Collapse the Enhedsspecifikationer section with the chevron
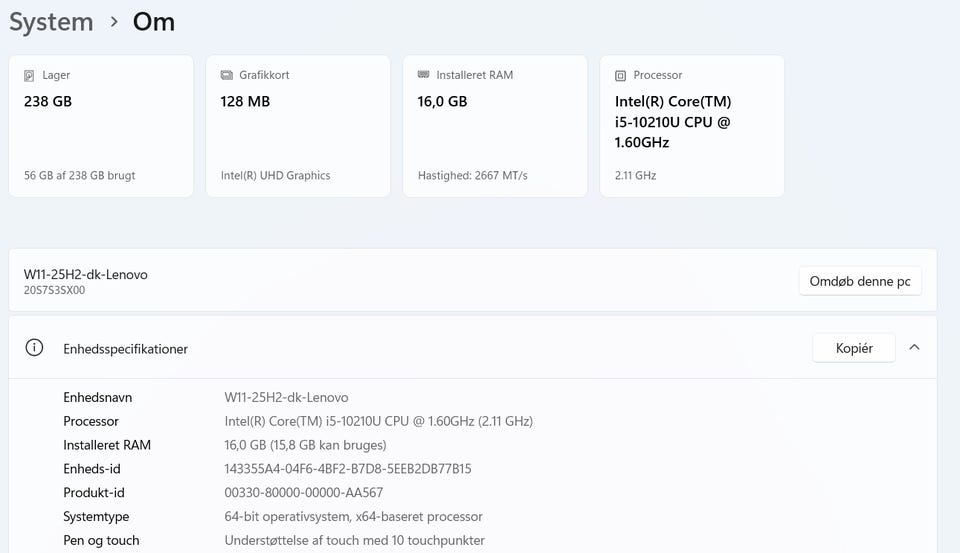The width and height of the screenshot is (960, 553). (x=914, y=348)
